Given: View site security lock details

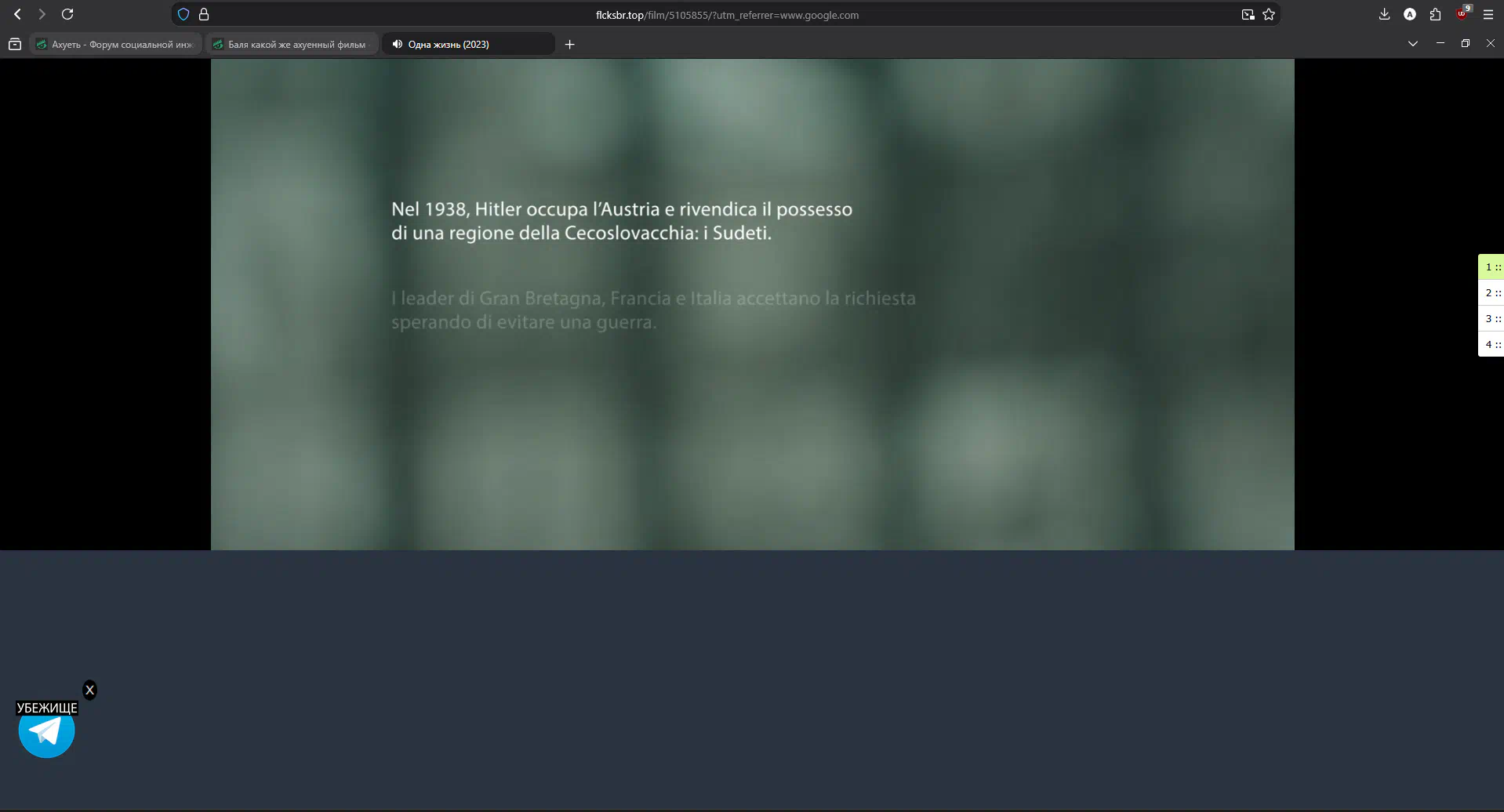Looking at the screenshot, I should pyautogui.click(x=204, y=14).
